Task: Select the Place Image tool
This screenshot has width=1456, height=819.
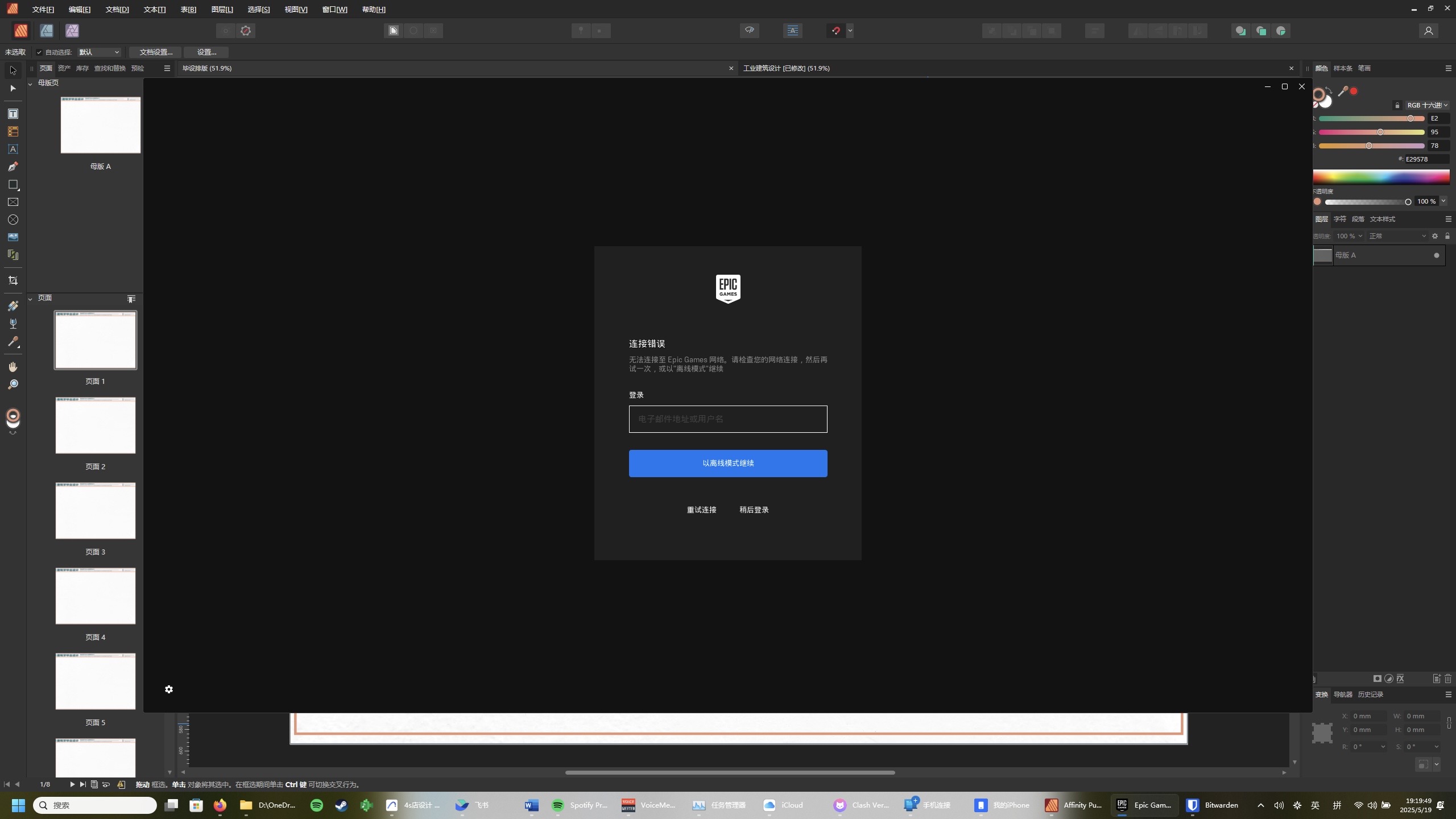Action: (x=13, y=237)
